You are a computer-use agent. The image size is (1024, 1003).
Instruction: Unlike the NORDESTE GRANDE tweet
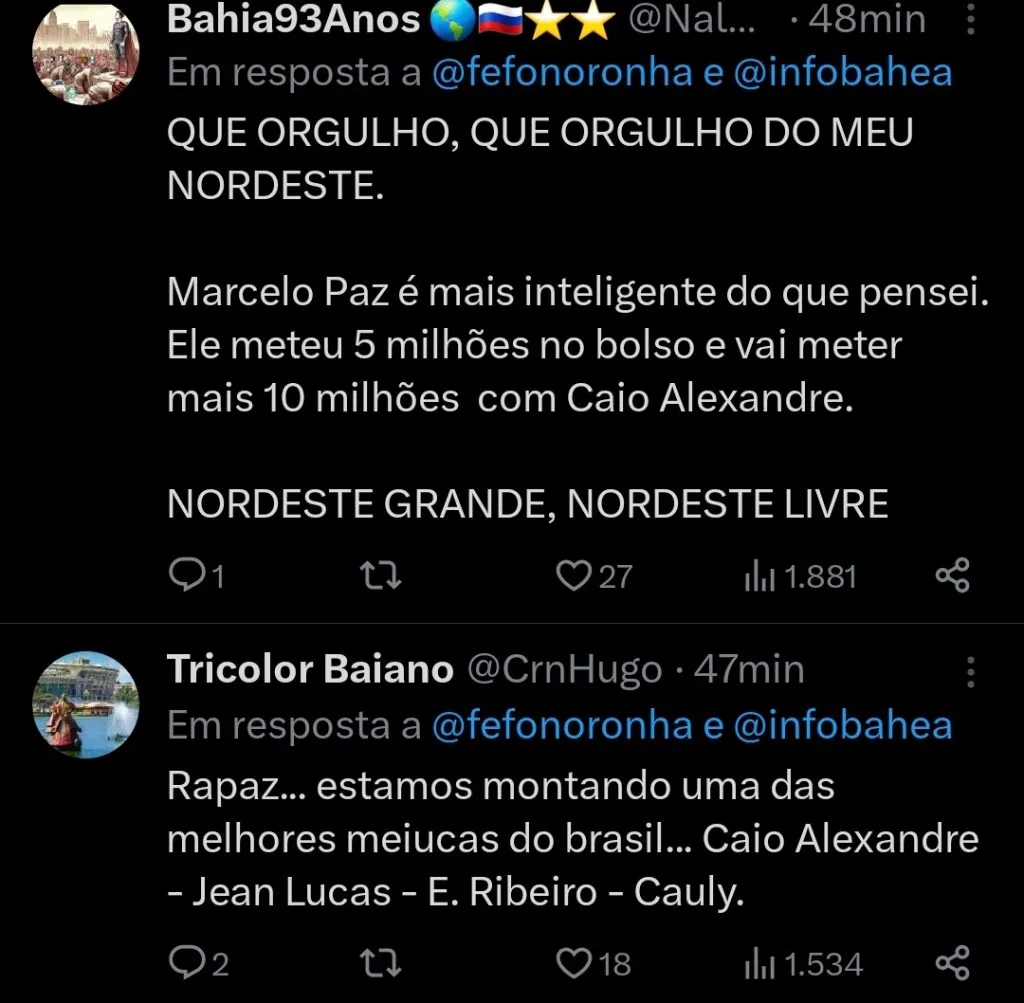coord(573,574)
